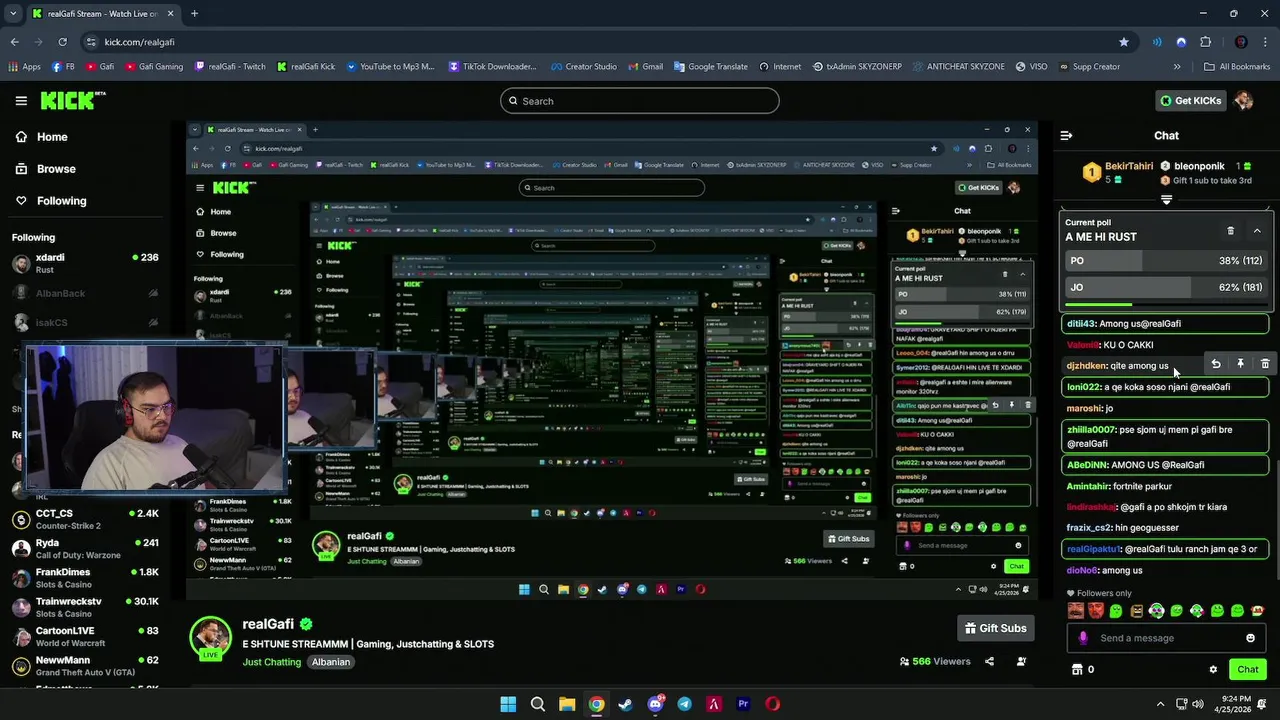
Task: Open realGafi's live avatar
Action: (210, 637)
